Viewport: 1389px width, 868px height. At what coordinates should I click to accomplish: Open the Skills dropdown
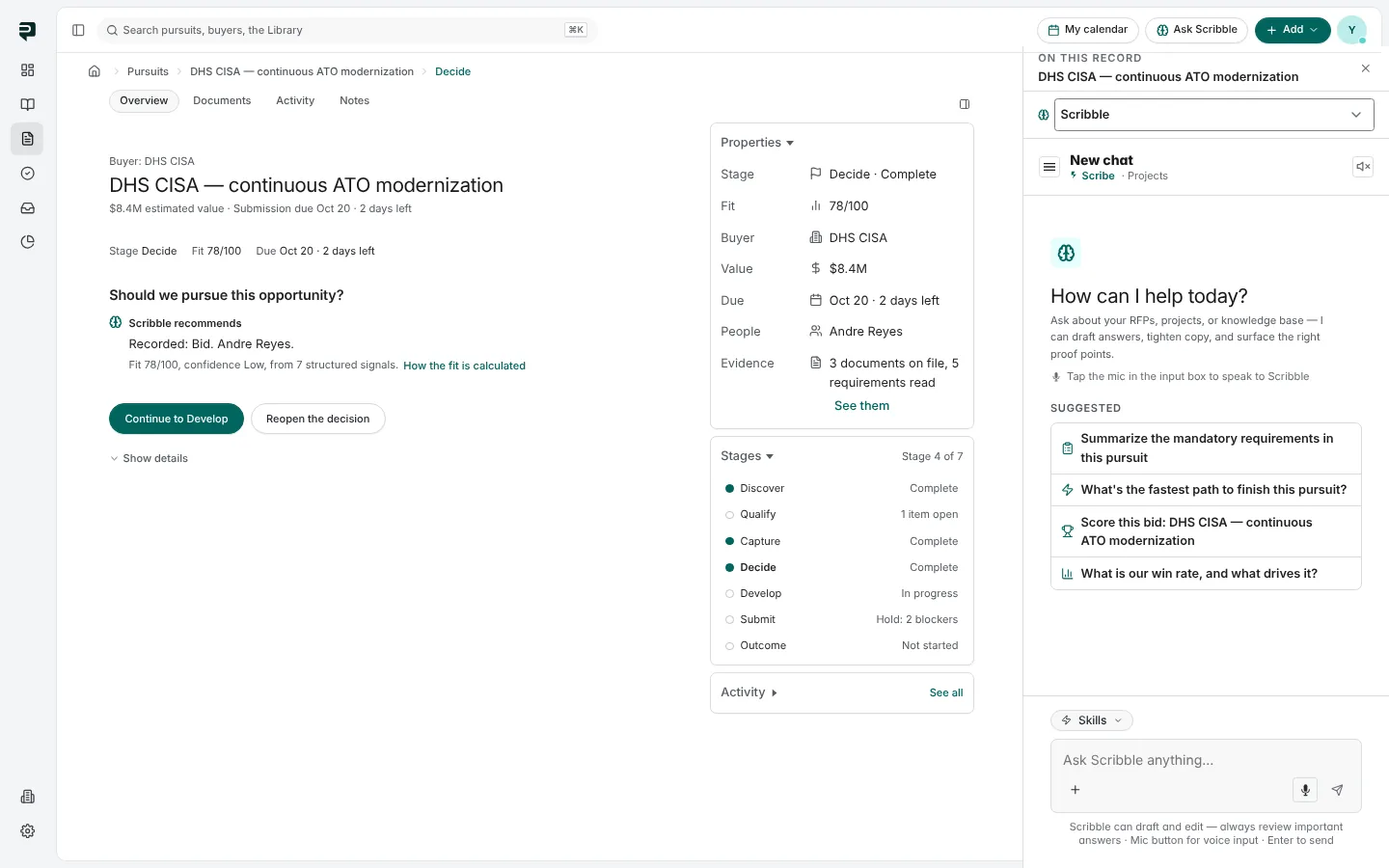[1092, 720]
